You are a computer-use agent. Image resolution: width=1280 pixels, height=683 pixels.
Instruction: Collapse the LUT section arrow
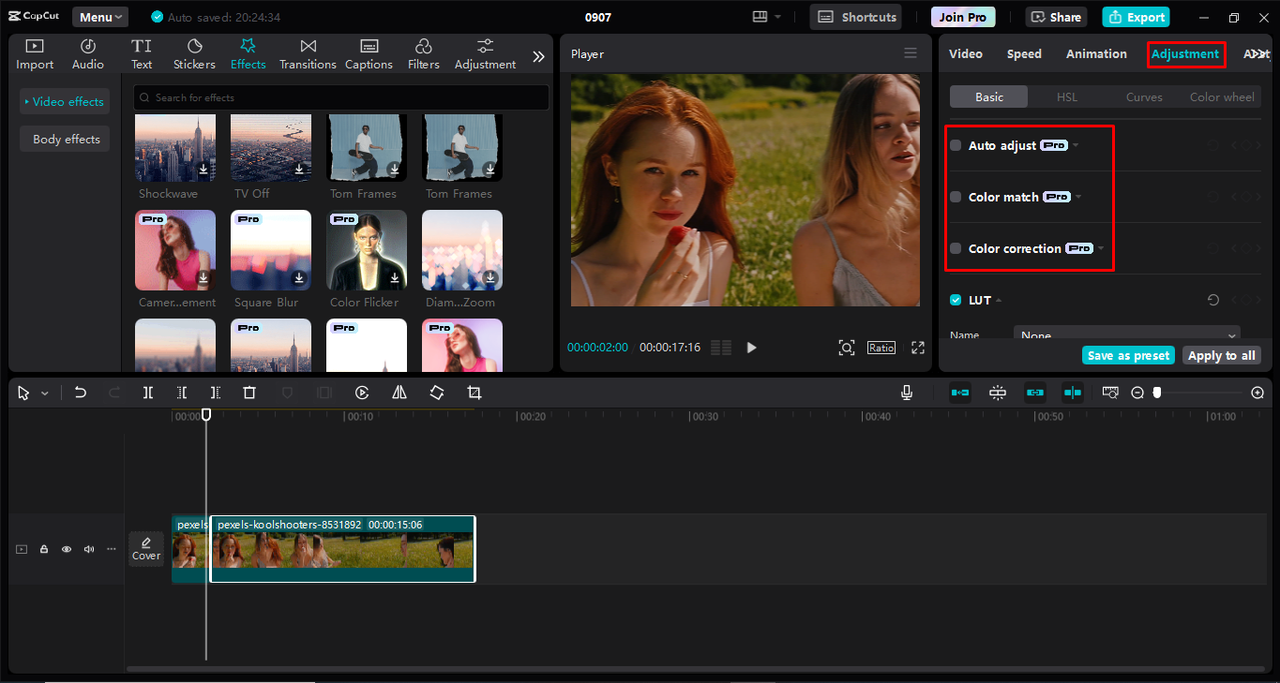coord(999,300)
